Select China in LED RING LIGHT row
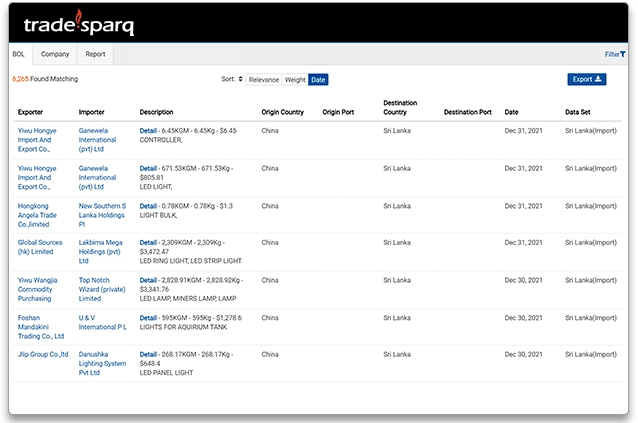 click(270, 242)
